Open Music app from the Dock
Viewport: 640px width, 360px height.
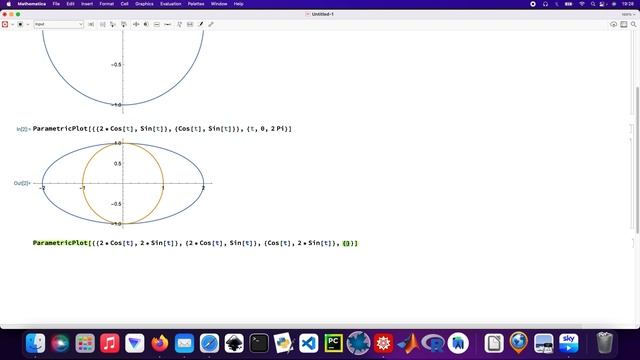[110, 343]
